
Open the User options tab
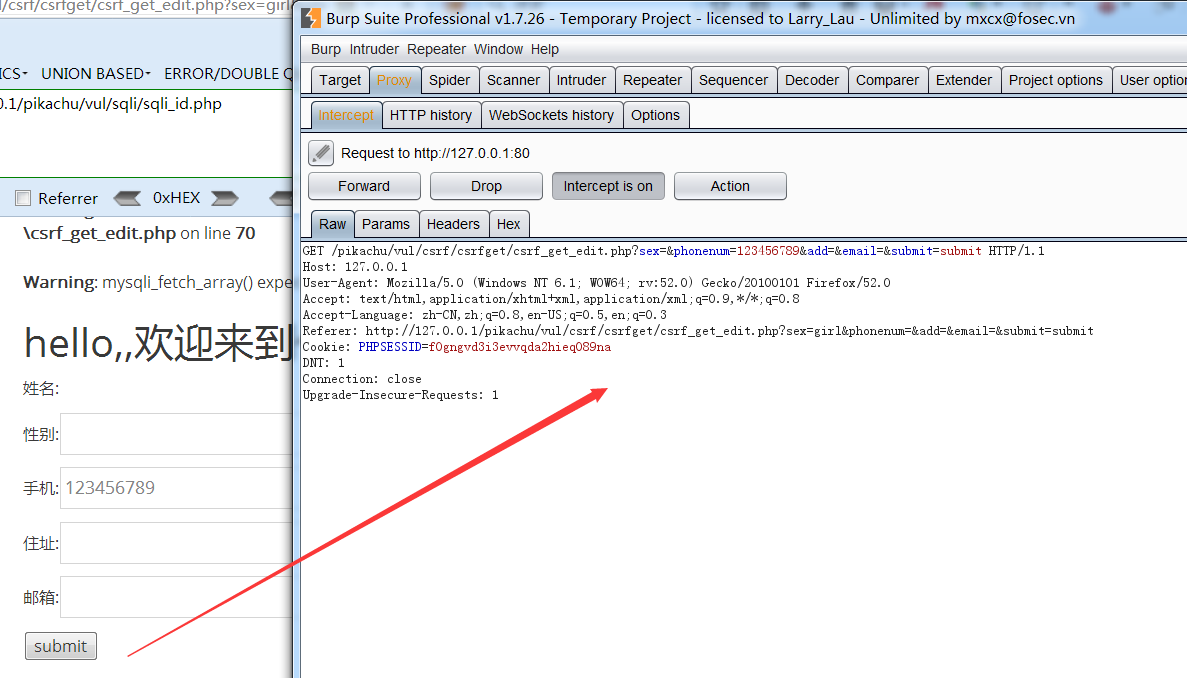pos(1151,80)
